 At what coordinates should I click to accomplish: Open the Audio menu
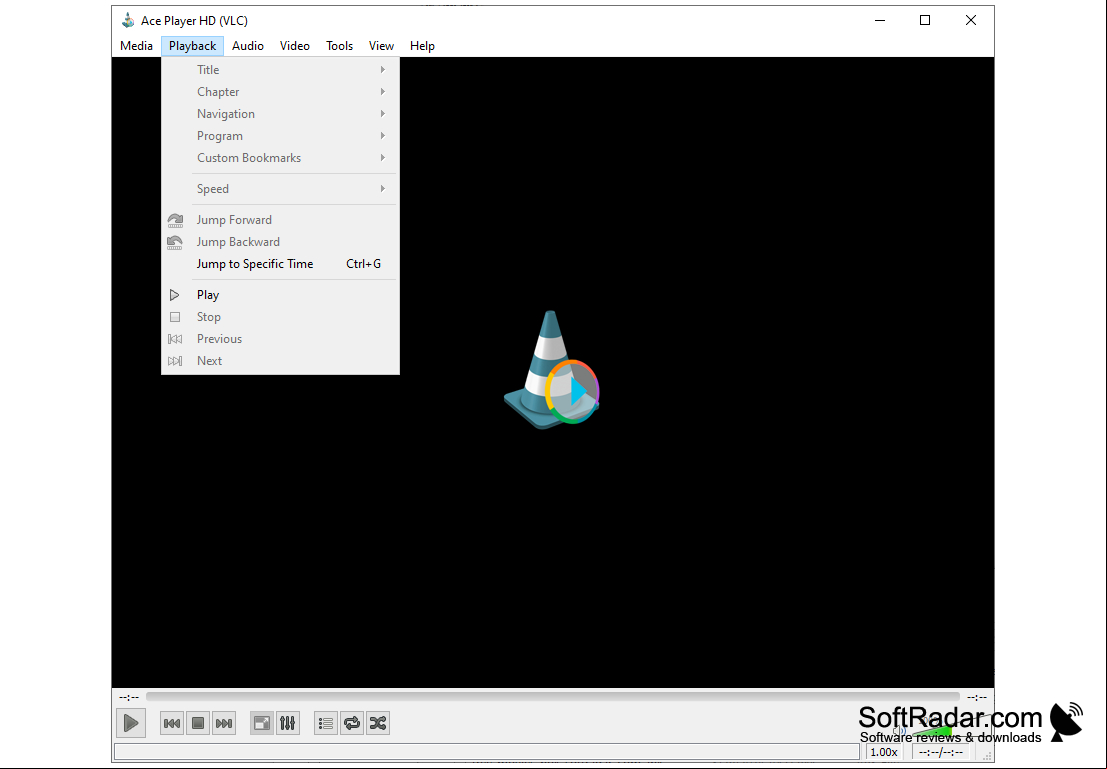click(x=248, y=46)
